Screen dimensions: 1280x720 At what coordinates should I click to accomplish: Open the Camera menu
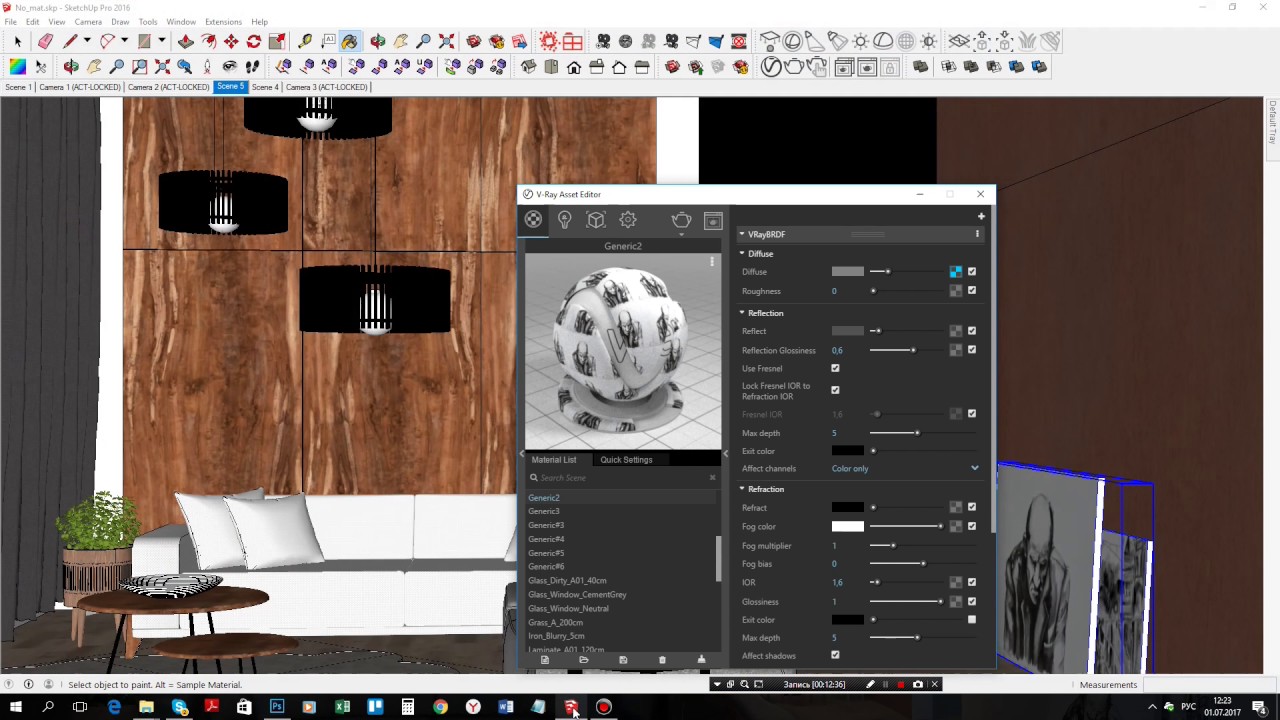88,22
